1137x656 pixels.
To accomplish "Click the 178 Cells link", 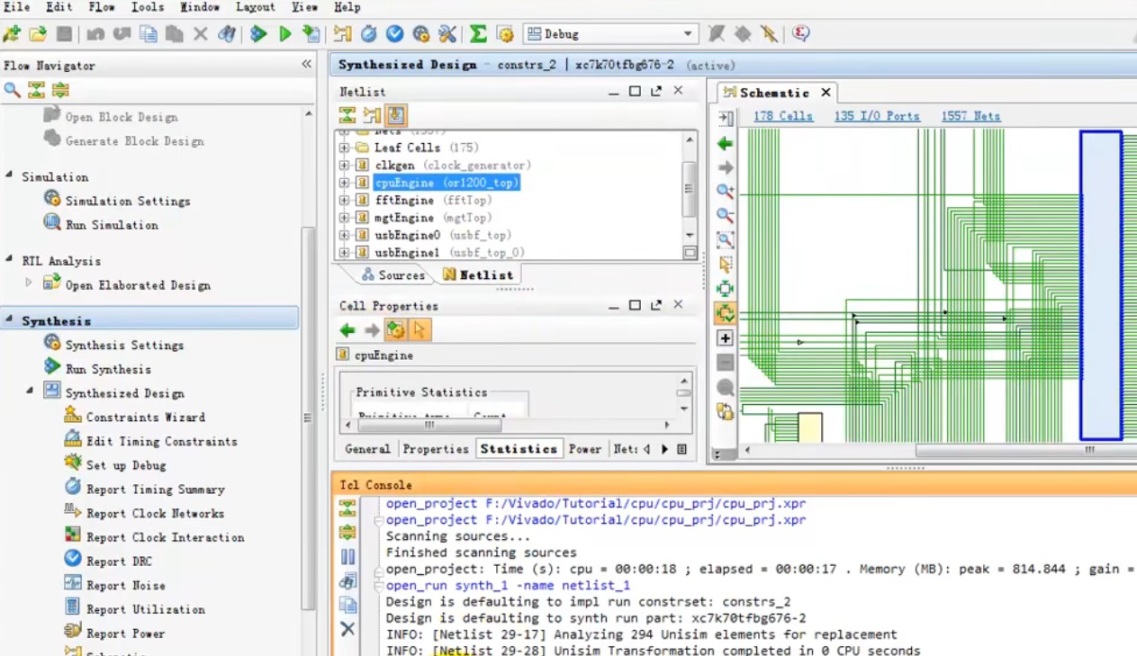I will [782, 116].
